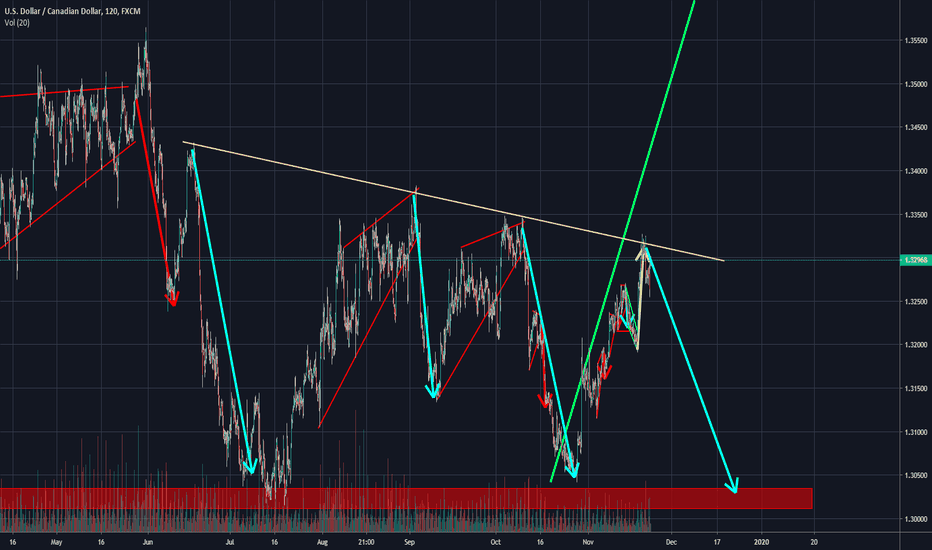Select the 21:00 time axis label

tap(366, 541)
